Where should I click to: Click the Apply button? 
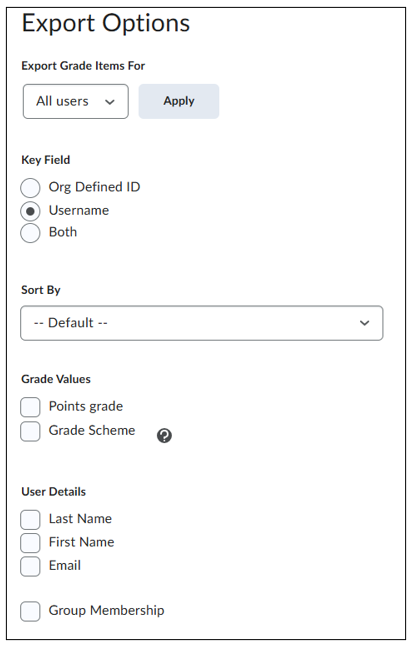179,102
